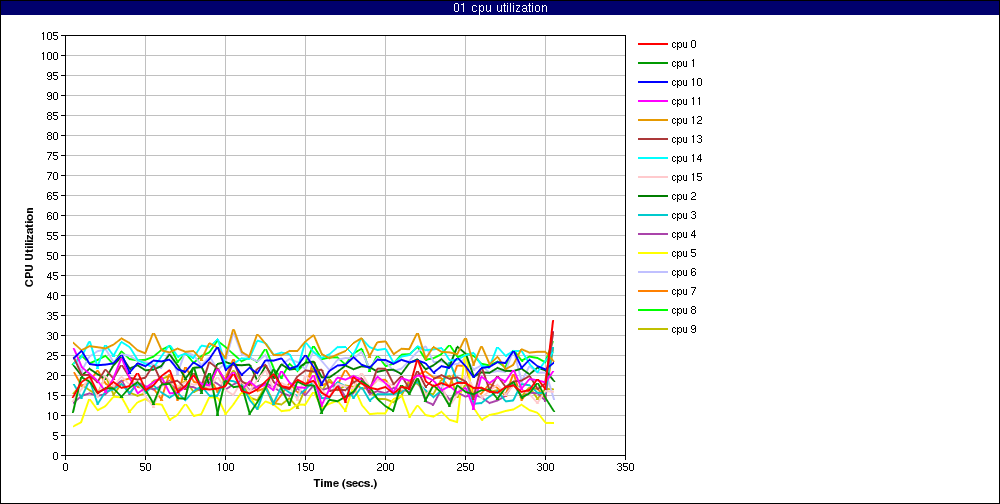Select the cpu 7 legend label

(x=684, y=292)
